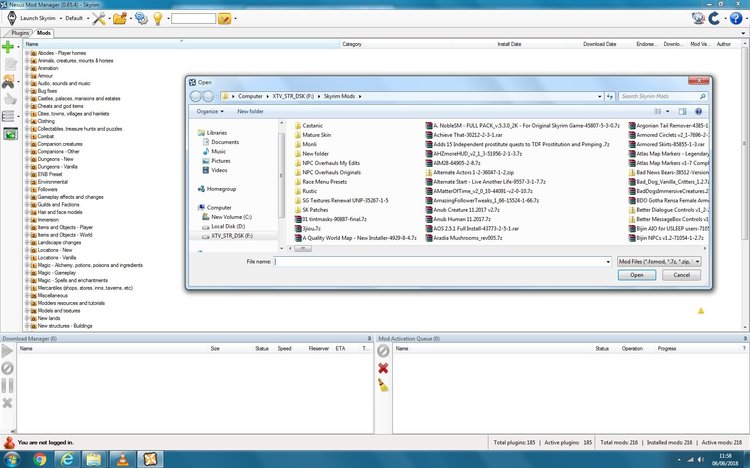Expand the Armour category node
This screenshot has width=750, height=468.
tap(27, 76)
